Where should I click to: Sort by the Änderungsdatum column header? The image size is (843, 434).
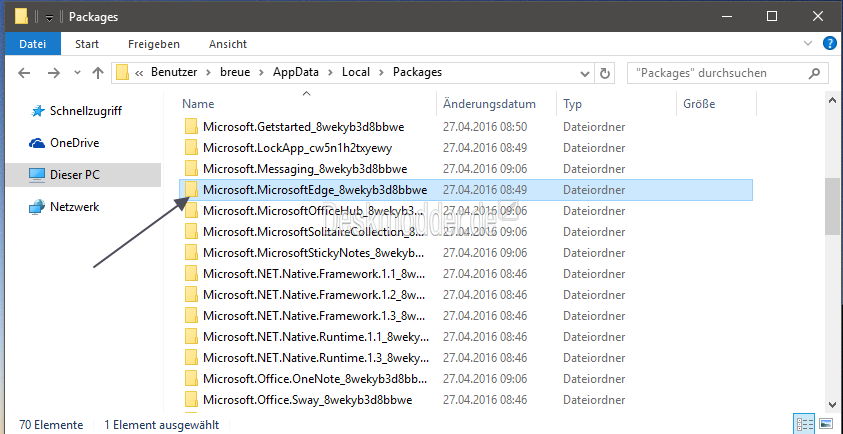click(489, 104)
